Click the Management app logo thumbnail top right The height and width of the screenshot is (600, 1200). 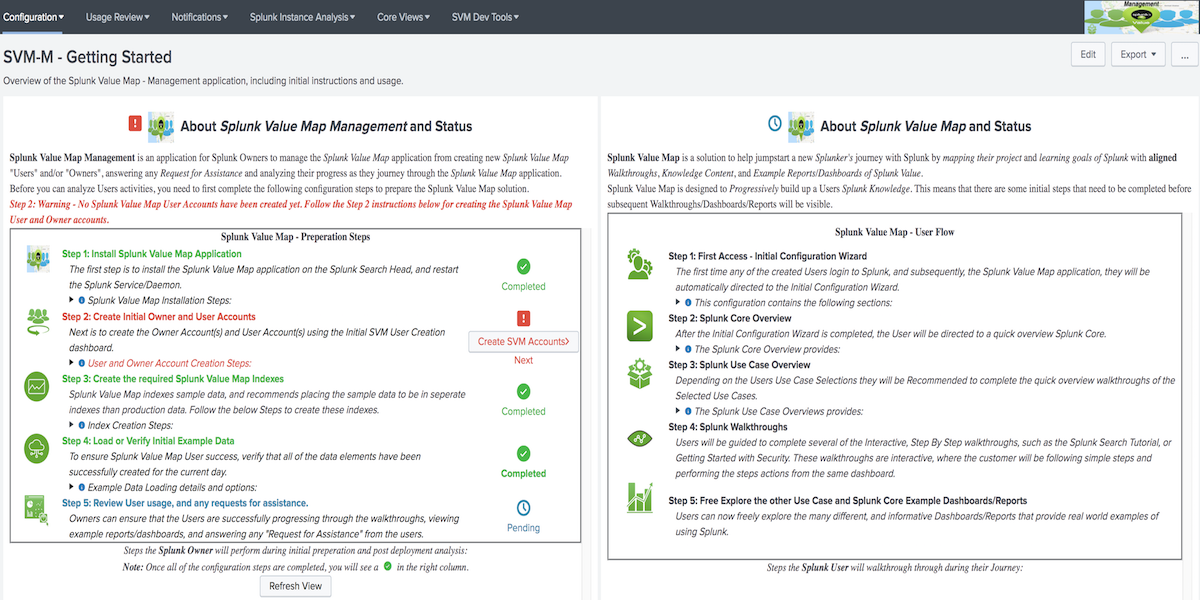pyautogui.click(x=1140, y=17)
